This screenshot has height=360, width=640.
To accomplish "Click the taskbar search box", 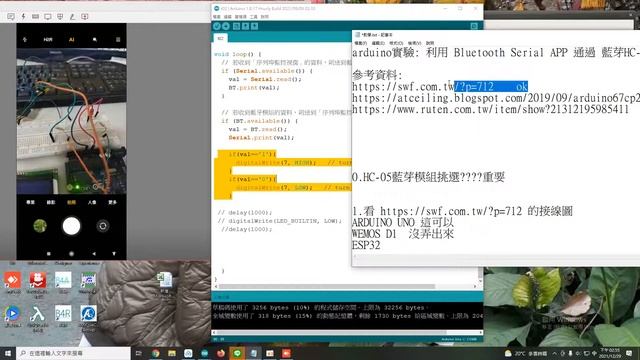I will [73, 353].
